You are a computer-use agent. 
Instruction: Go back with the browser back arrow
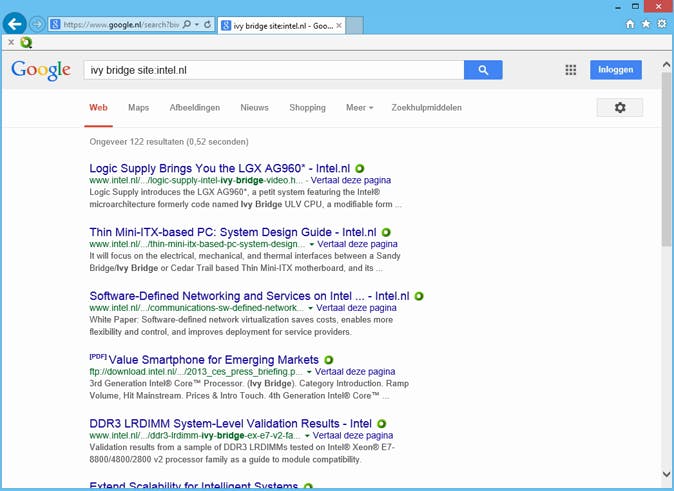pos(15,24)
